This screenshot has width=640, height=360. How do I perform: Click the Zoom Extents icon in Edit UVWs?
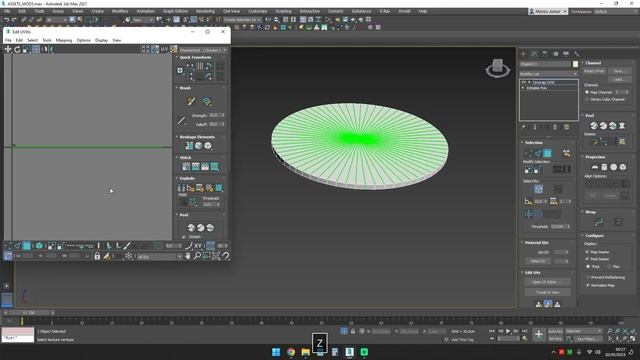(216, 256)
